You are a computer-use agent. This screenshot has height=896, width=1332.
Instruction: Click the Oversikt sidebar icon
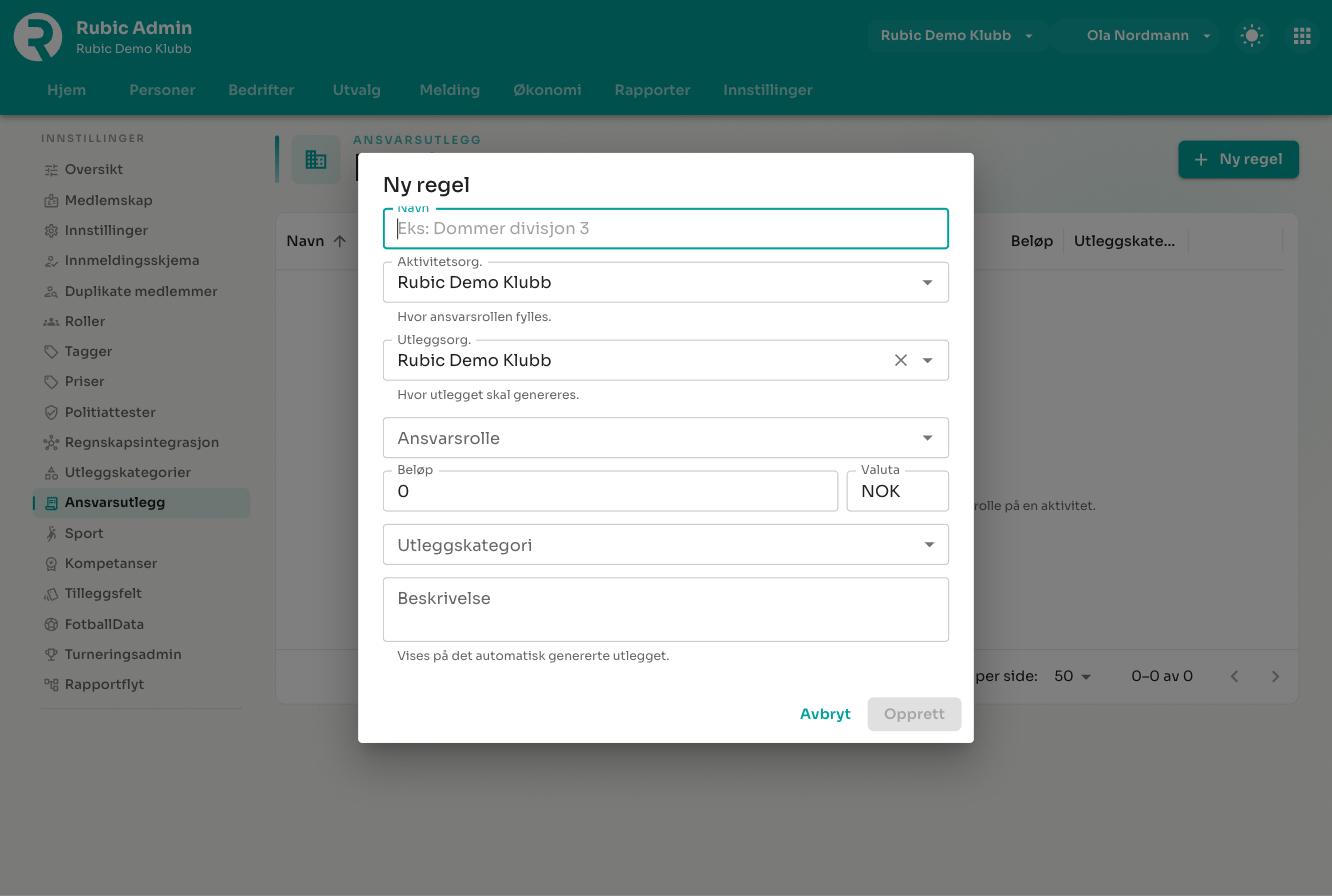point(51,170)
